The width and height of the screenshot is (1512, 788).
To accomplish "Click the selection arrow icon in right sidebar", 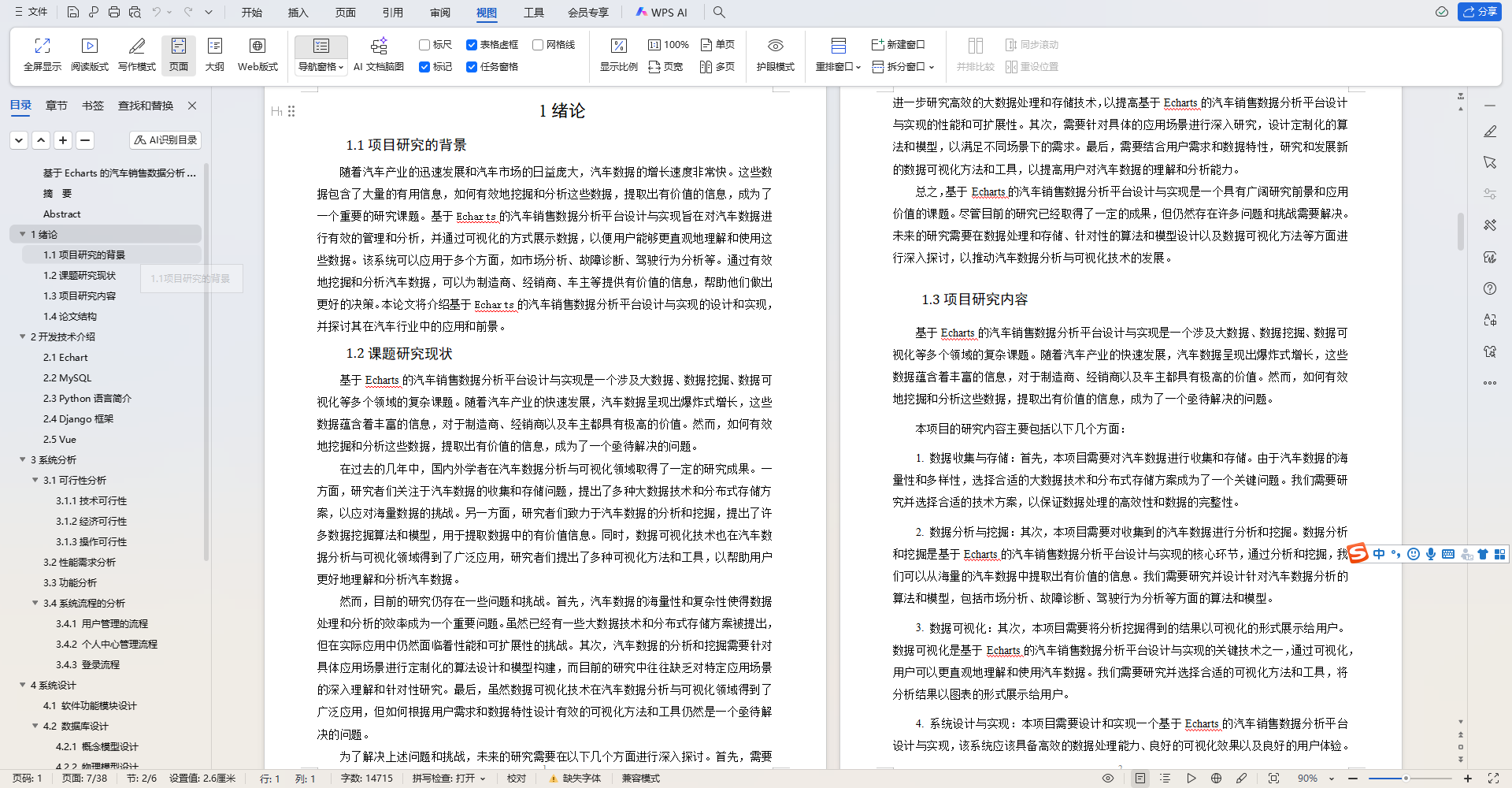I will pos(1490,162).
